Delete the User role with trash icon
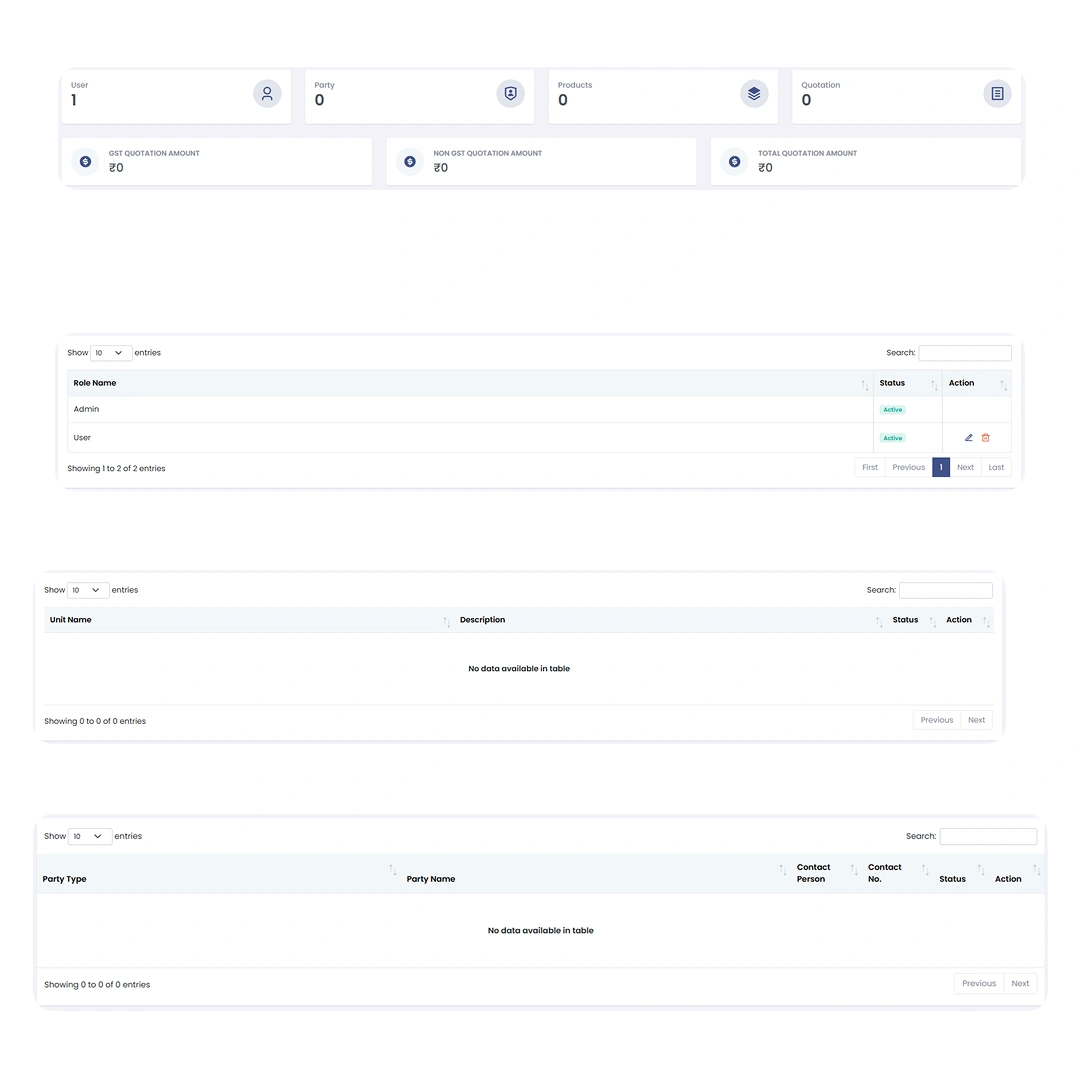This screenshot has width=1080, height=1080. click(986, 437)
